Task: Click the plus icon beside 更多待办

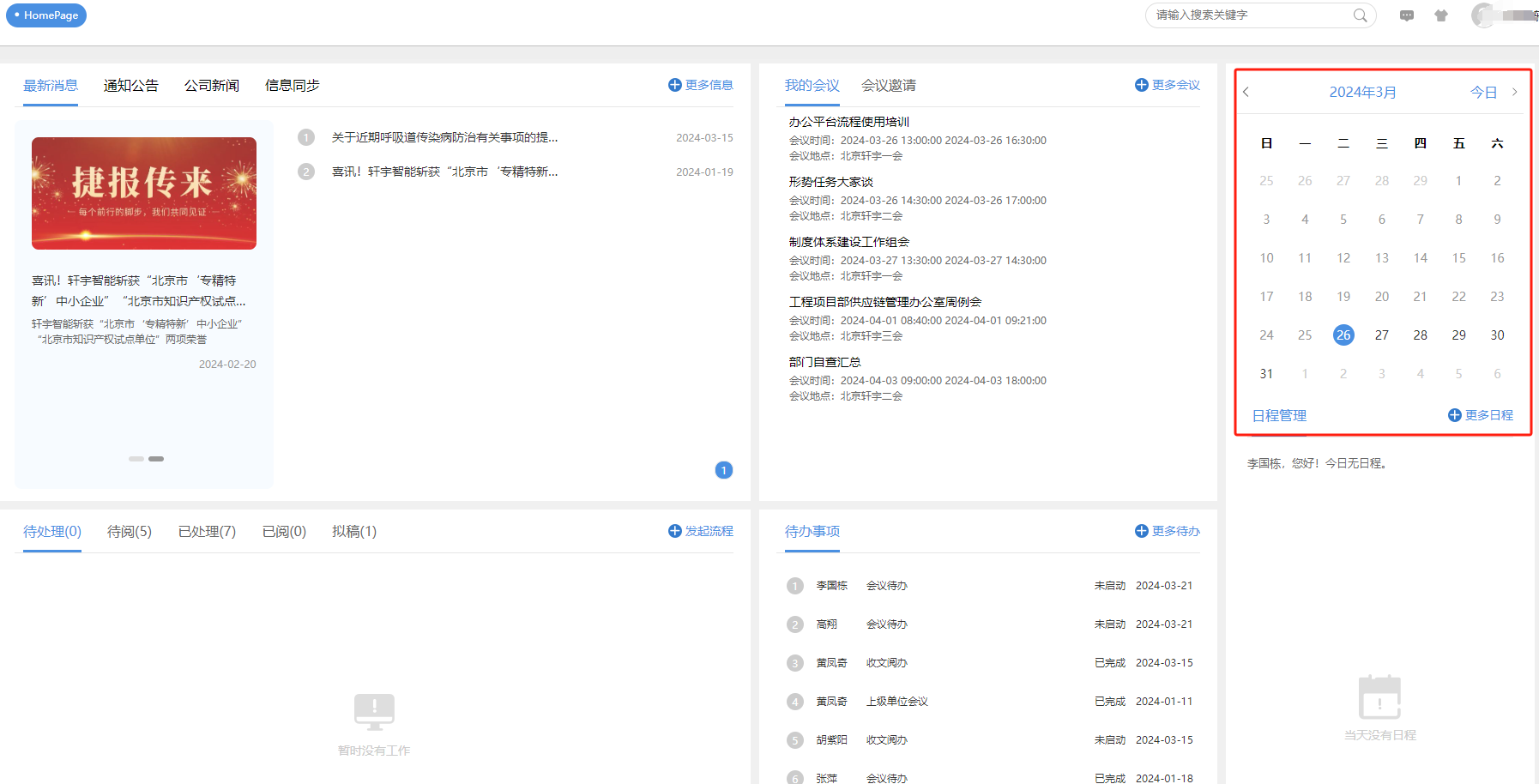Action: pos(1141,531)
